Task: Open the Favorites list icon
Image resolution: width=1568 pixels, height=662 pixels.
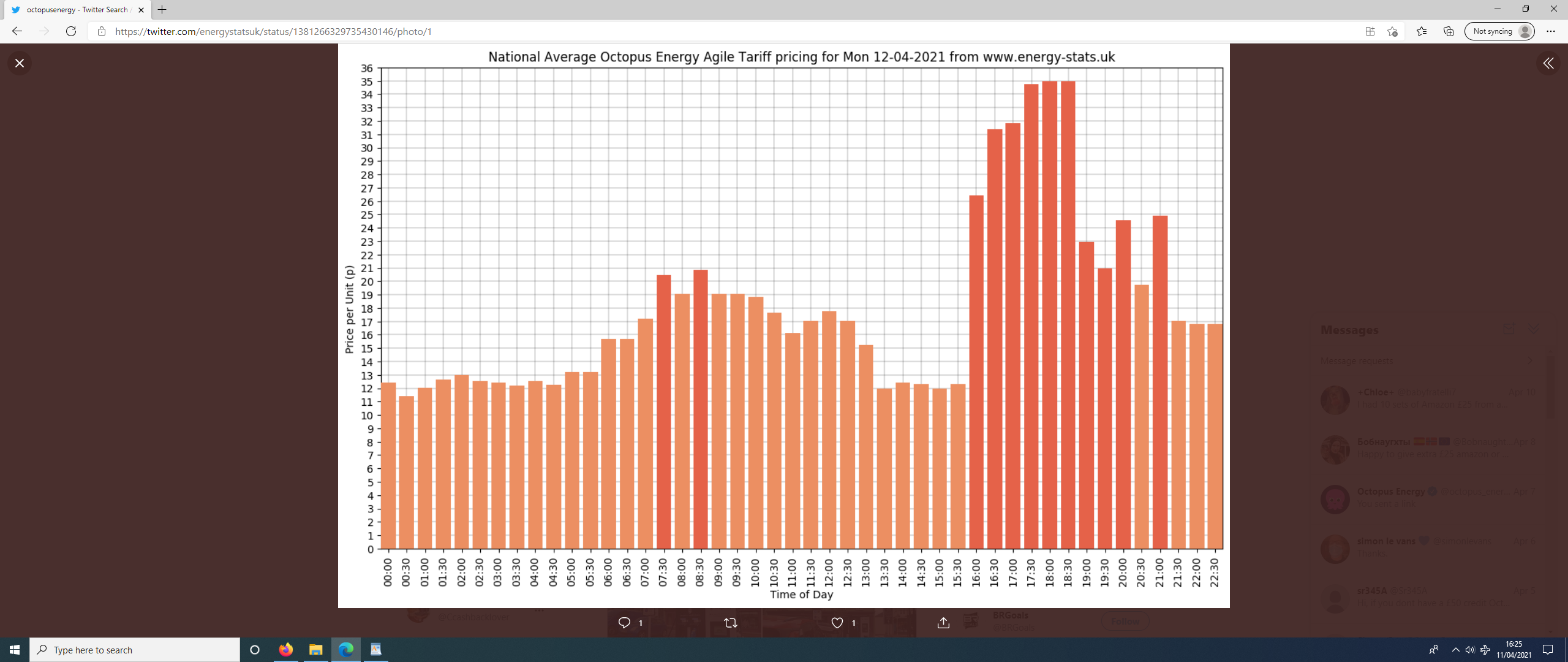Action: pyautogui.click(x=1422, y=31)
